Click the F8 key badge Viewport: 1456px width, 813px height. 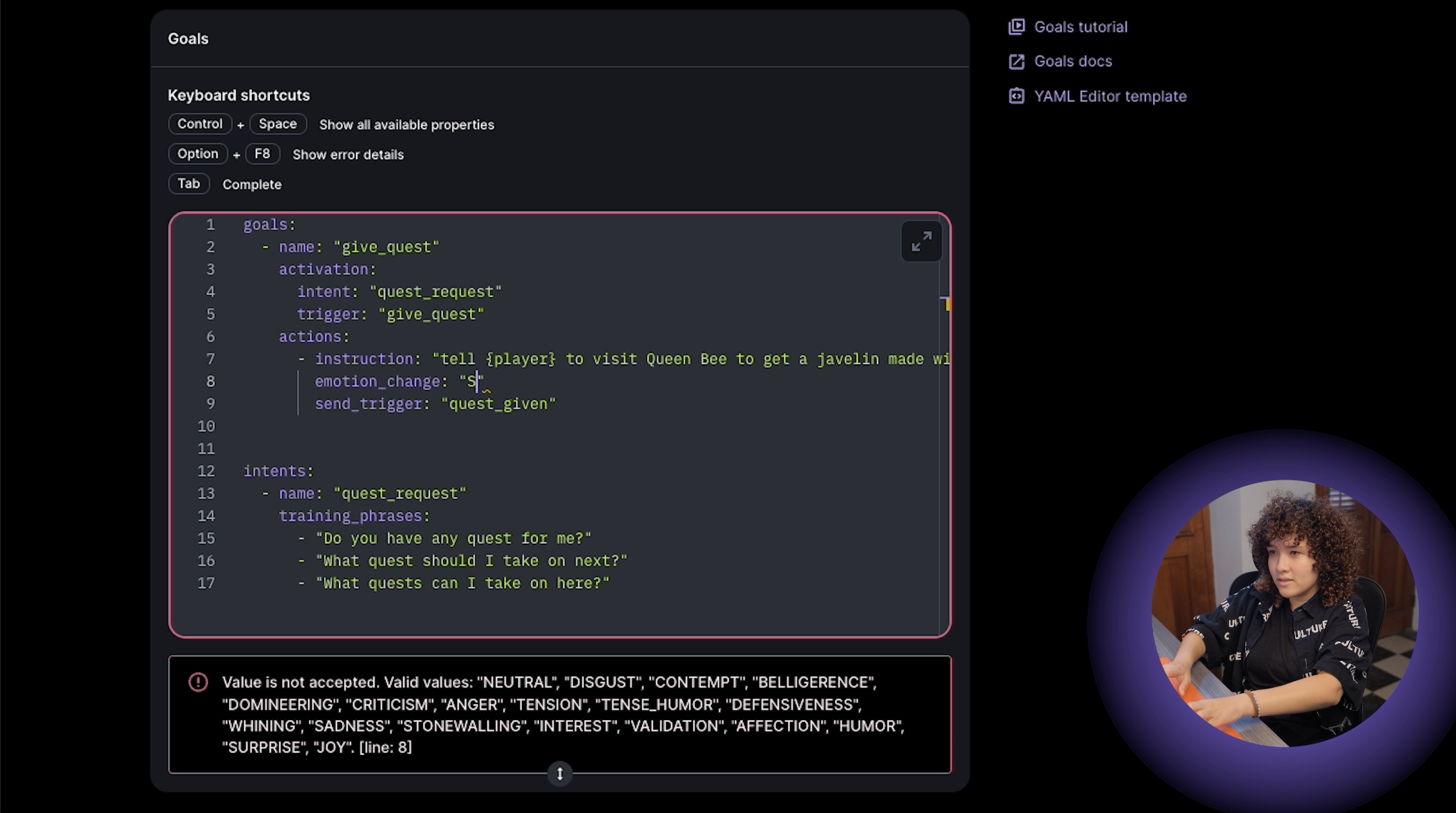263,154
